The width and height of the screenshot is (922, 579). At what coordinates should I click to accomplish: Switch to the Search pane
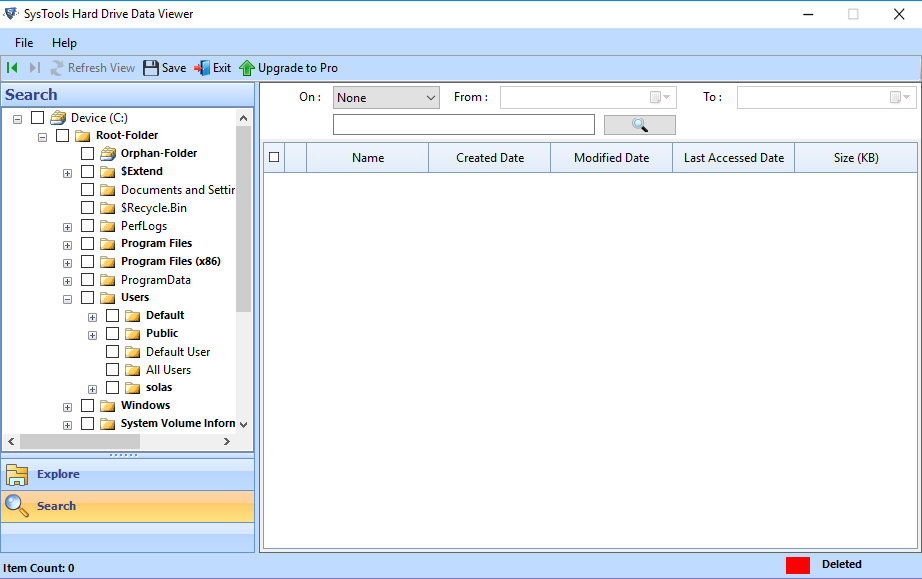[x=128, y=506]
